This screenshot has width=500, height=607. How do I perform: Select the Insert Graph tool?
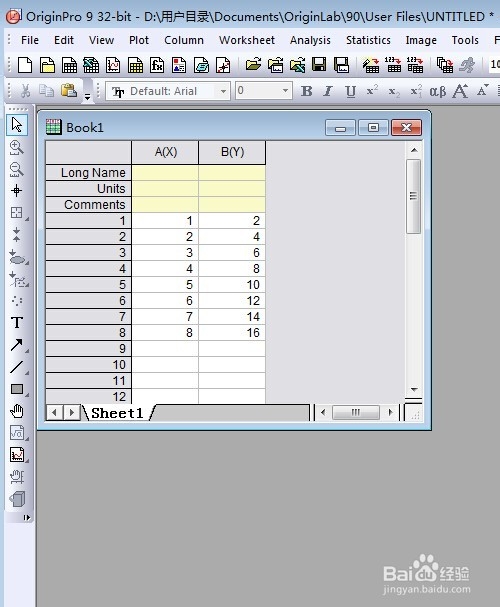17,455
